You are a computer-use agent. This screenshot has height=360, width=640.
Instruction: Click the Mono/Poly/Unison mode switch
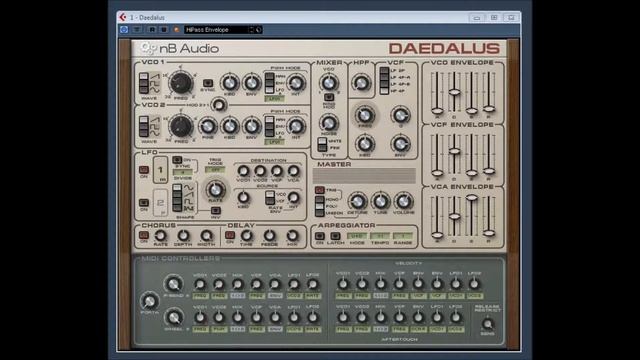click(x=320, y=206)
